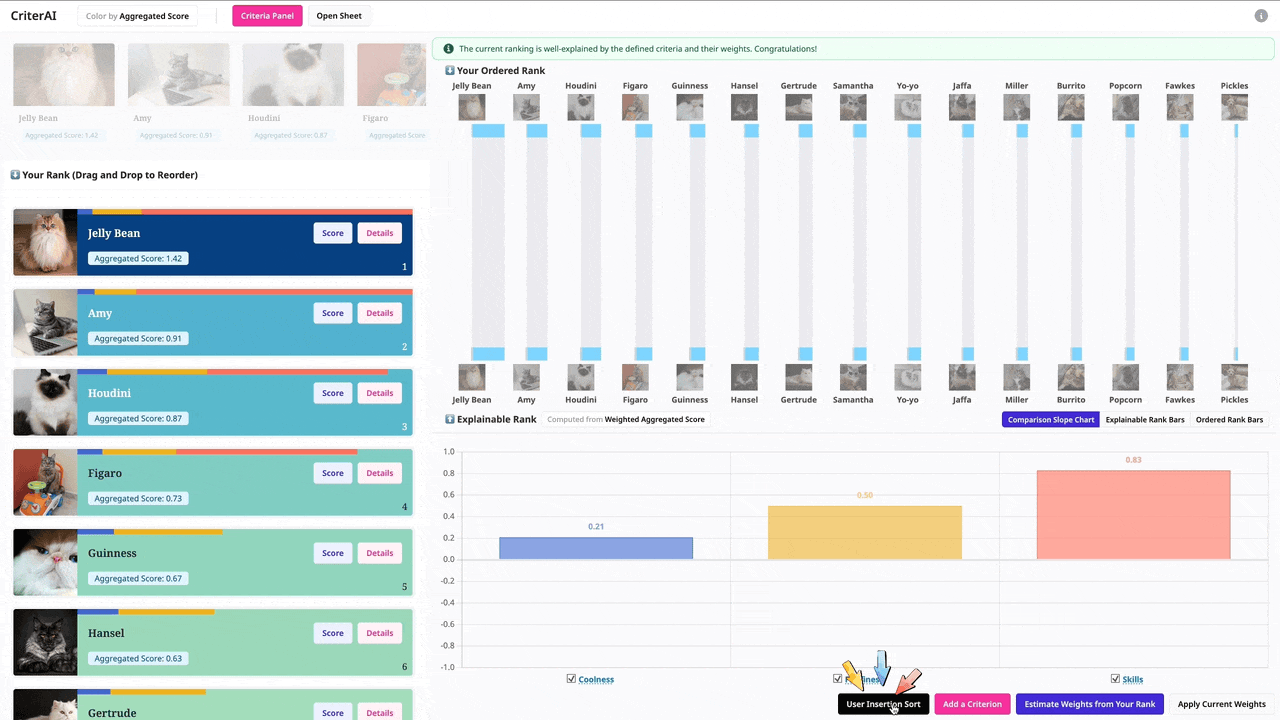The width and height of the screenshot is (1280, 720).
Task: Uncheck the Coolness criterion checkbox
Action: click(571, 679)
